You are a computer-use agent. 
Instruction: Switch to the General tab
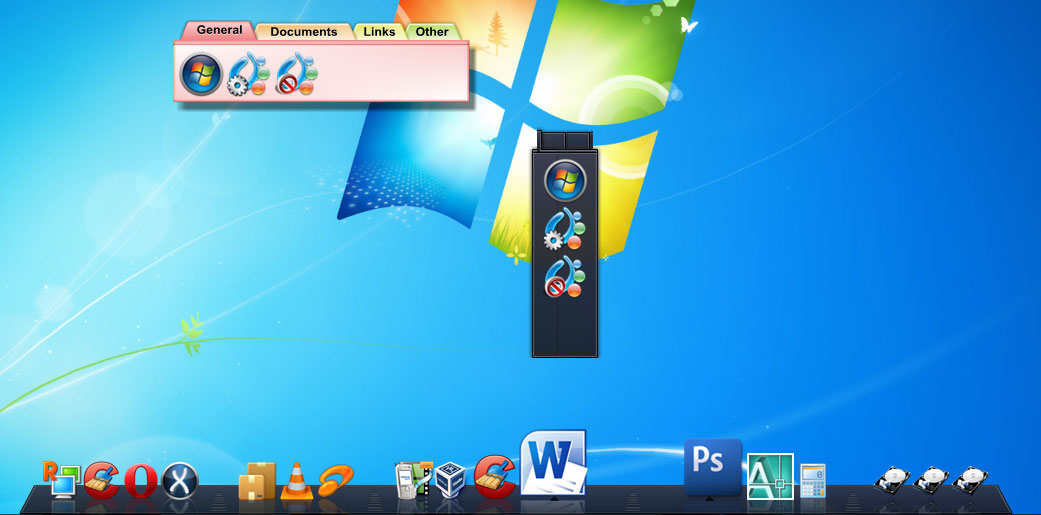219,31
